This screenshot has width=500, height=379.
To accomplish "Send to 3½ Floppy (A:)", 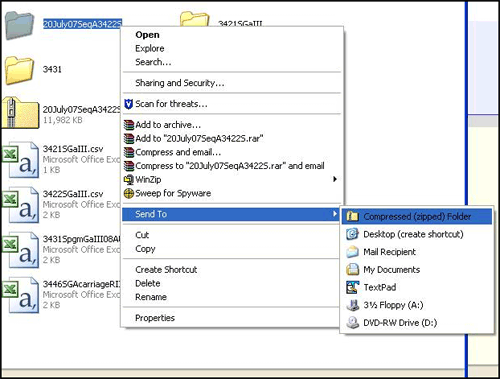I will [x=417, y=305].
